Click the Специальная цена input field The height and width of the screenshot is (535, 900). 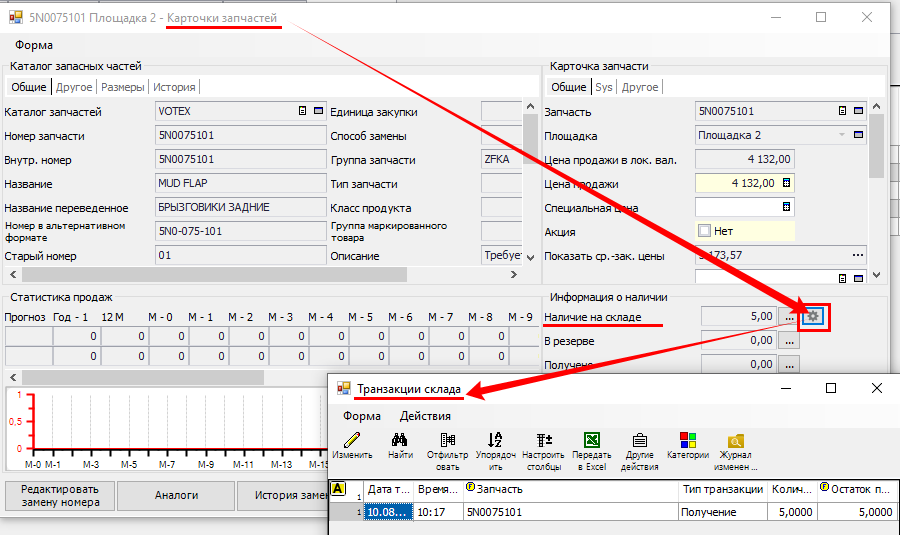[x=737, y=208]
